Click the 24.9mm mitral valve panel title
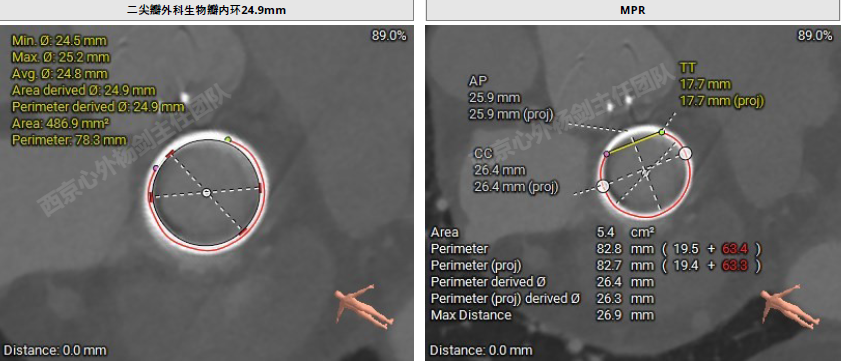Viewport: 842px width, 361px height. pyautogui.click(x=207, y=10)
